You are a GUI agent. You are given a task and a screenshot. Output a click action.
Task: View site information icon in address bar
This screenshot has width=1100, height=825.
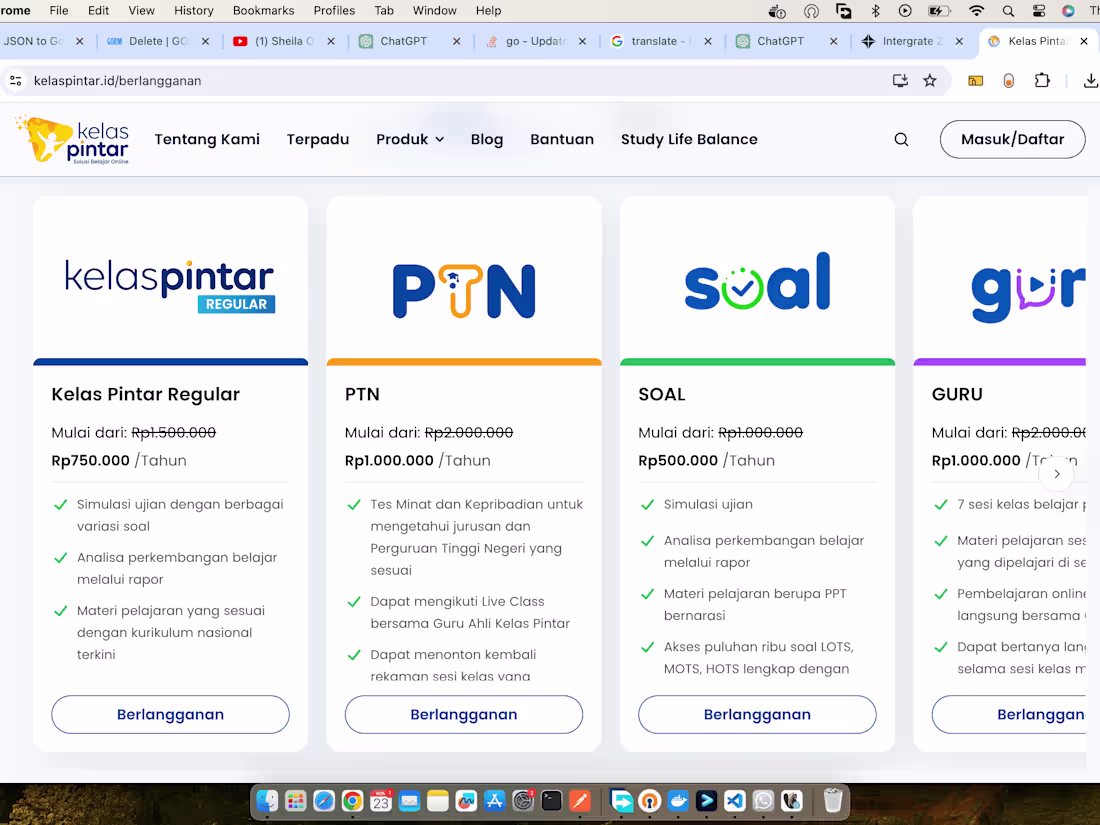[15, 81]
